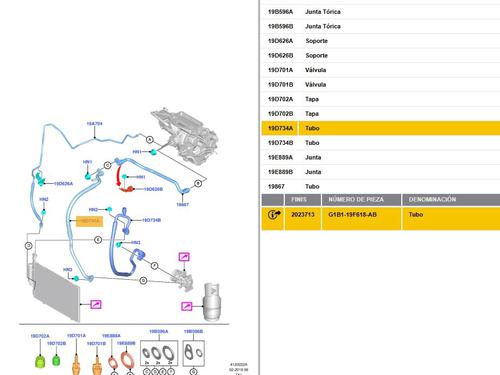Select the circled A callout in the diagram
Screen dimensions: 500x375
pos(150,140)
